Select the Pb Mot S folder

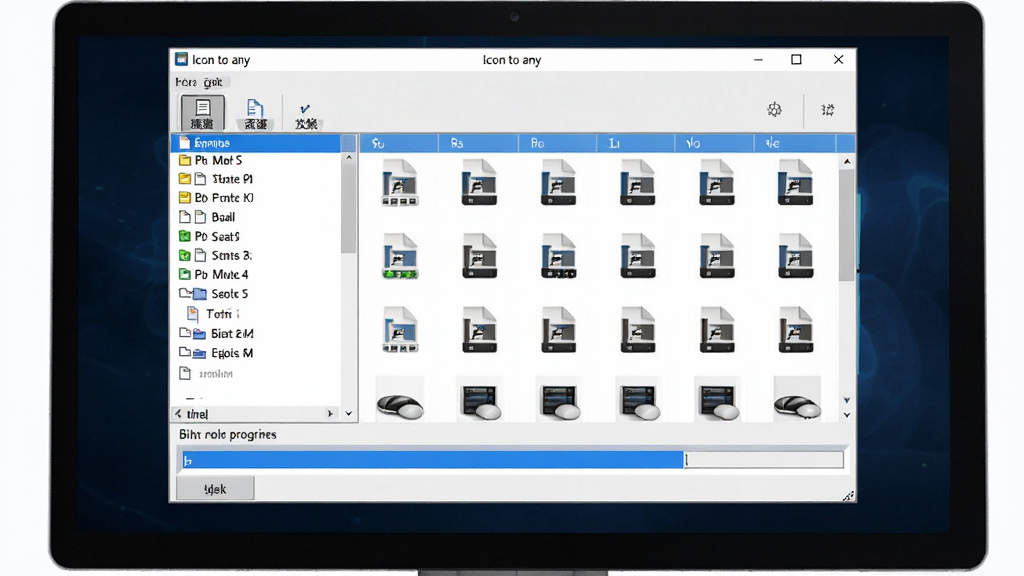210,160
